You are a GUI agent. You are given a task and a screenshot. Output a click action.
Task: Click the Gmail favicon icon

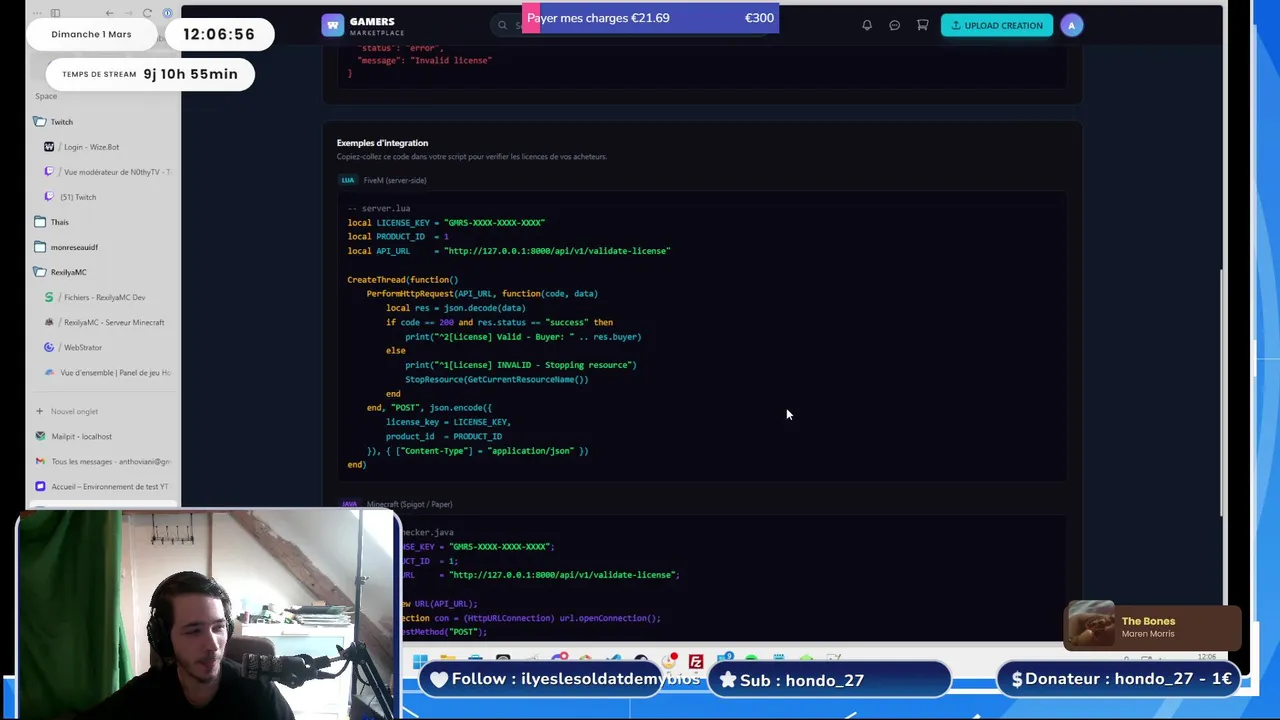tap(40, 461)
